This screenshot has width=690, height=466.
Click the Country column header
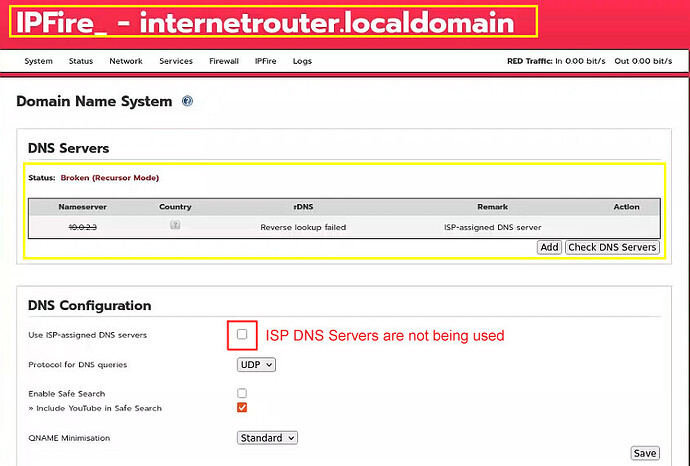coord(175,207)
